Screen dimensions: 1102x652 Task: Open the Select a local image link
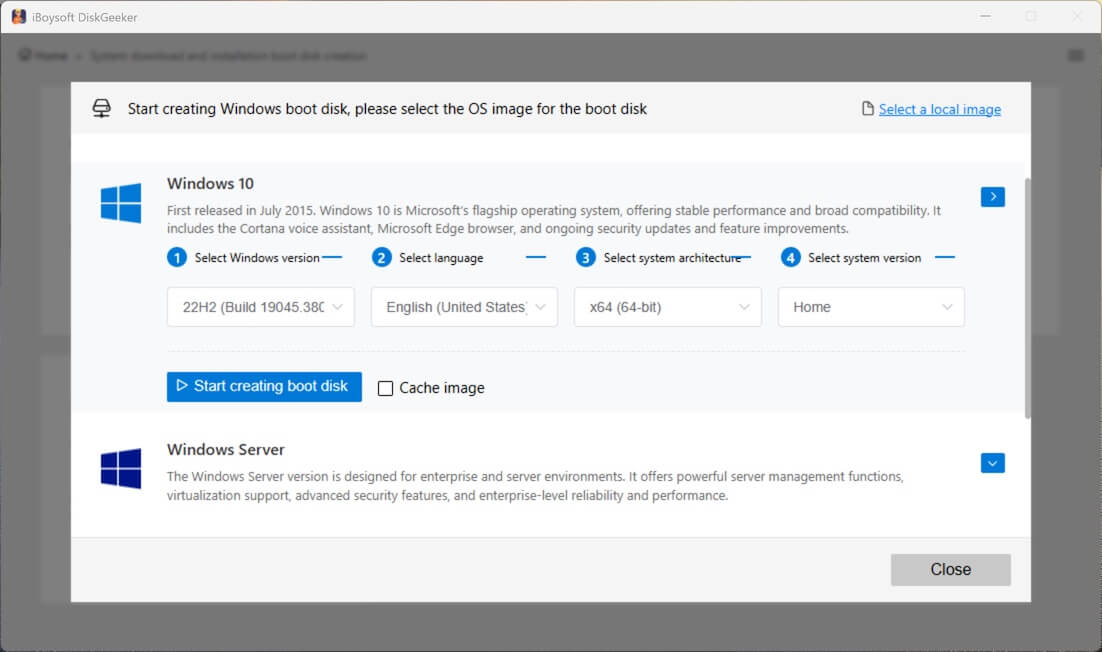click(939, 108)
